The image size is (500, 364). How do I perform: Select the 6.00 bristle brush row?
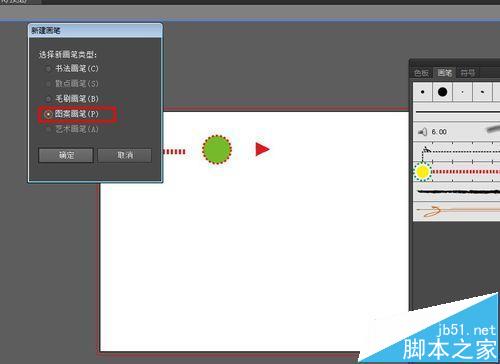[457, 132]
